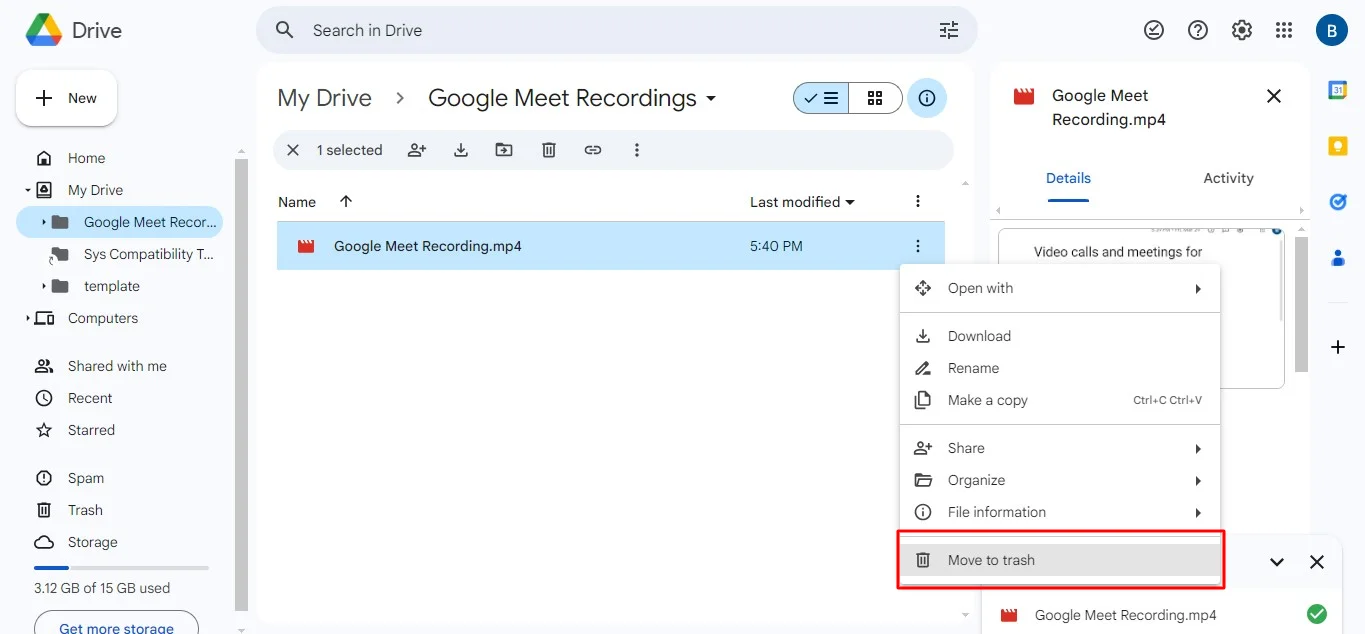Click the Share icon next to 1 selected
Screen dimensions: 1365x634
click(416, 149)
